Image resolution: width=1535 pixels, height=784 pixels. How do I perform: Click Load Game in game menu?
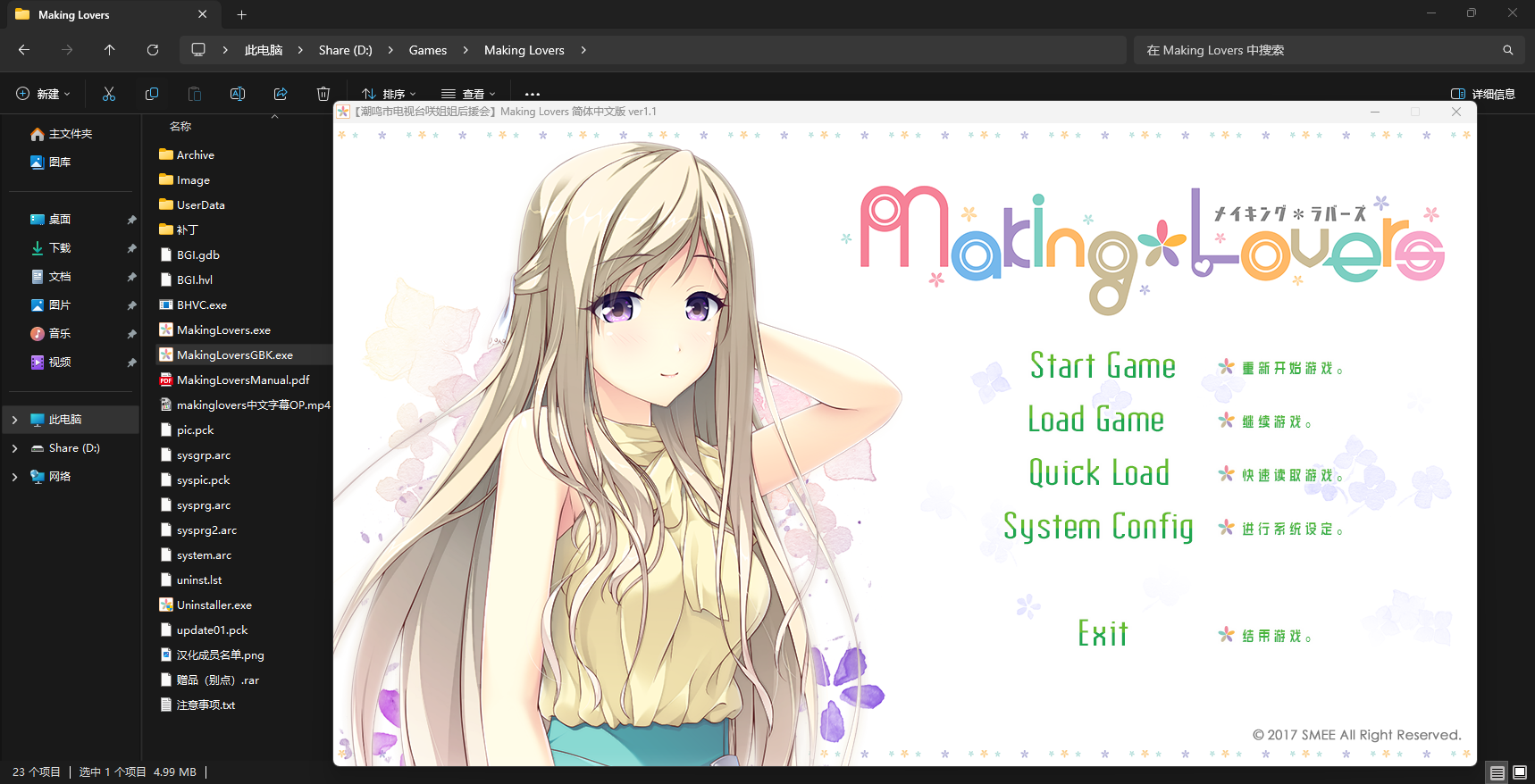click(1096, 420)
